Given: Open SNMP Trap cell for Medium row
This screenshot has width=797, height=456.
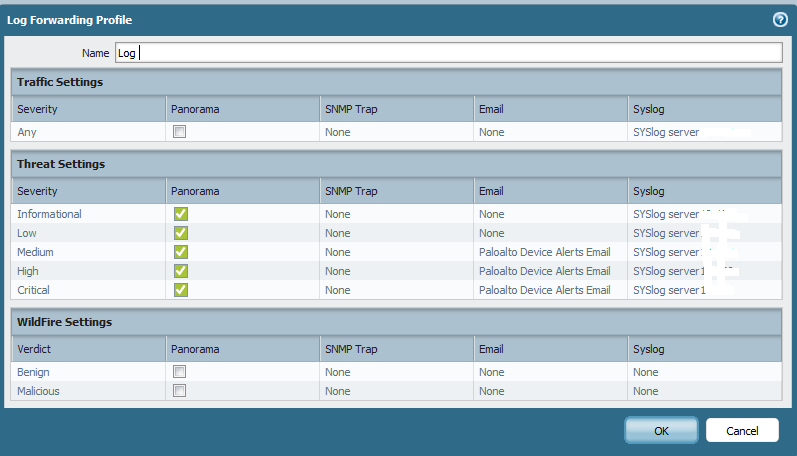Looking at the screenshot, I should click(396, 252).
